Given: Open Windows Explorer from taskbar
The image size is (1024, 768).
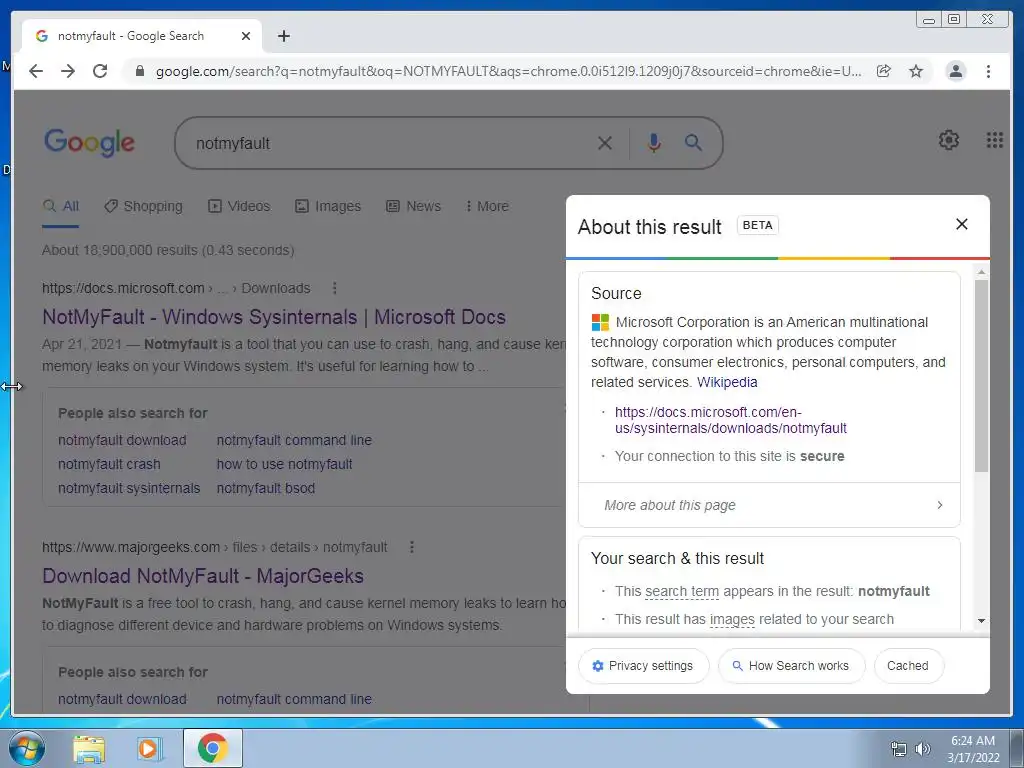Looking at the screenshot, I should click(89, 748).
